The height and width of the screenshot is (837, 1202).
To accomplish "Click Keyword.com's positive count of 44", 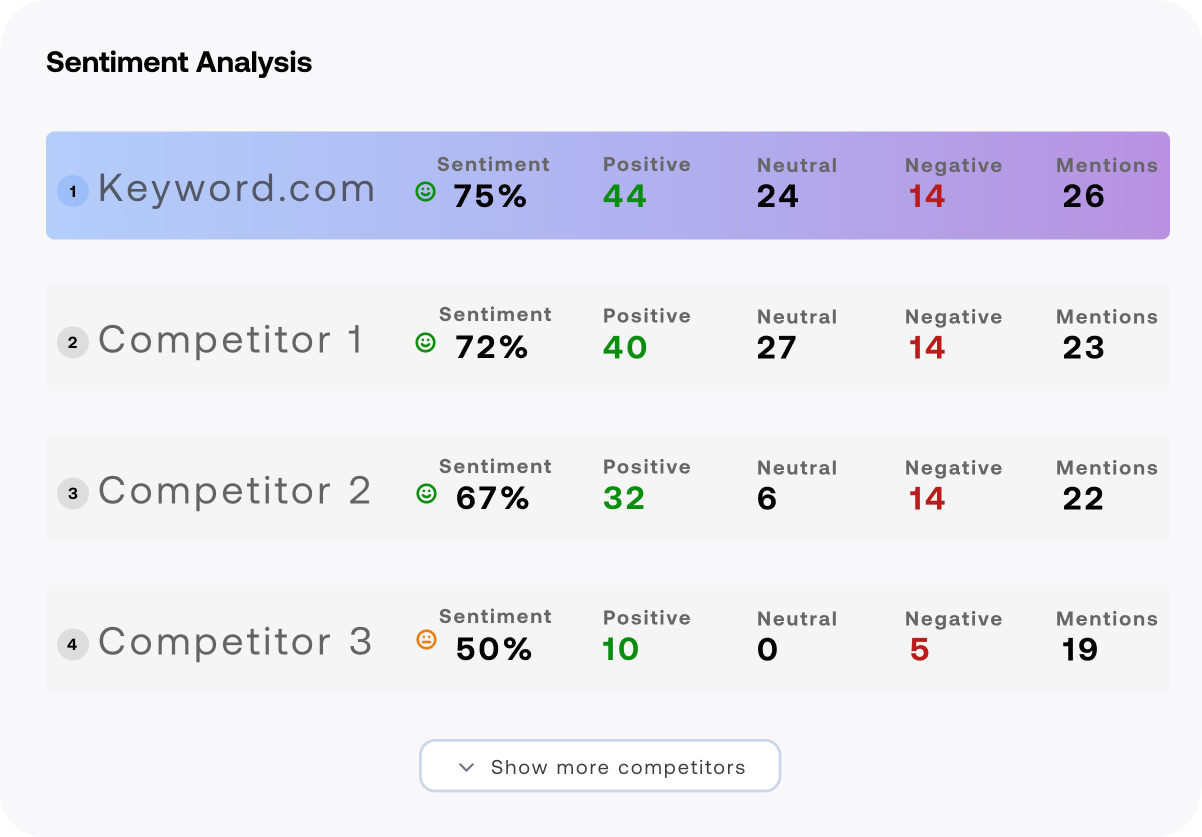I will 625,196.
